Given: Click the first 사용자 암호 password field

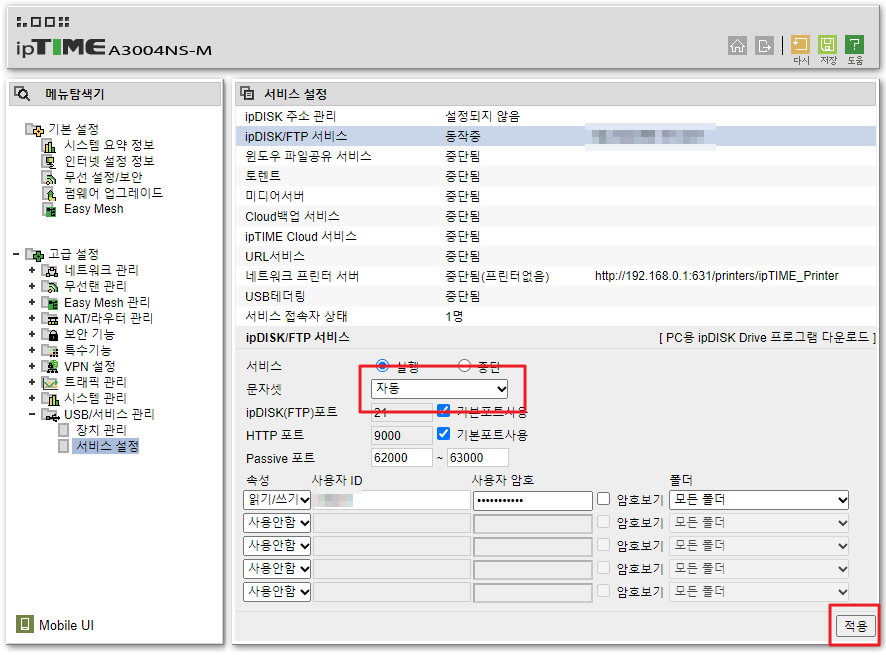Looking at the screenshot, I should tap(532, 500).
